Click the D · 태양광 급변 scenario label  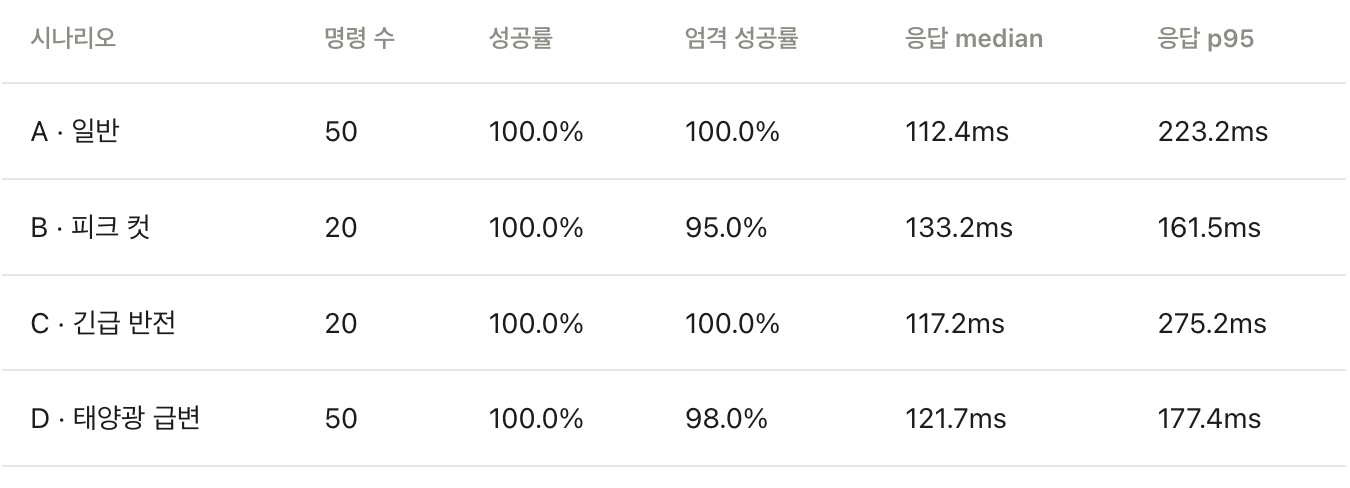point(115,418)
